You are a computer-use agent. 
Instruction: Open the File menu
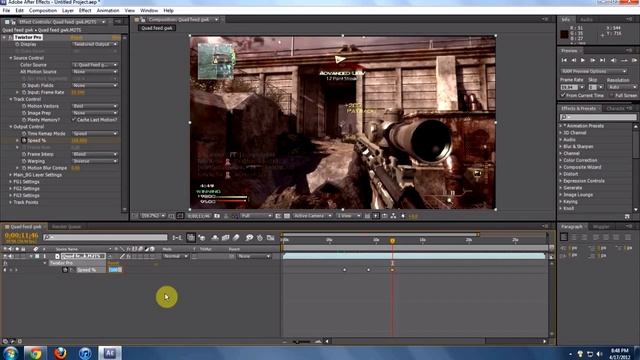(6, 11)
